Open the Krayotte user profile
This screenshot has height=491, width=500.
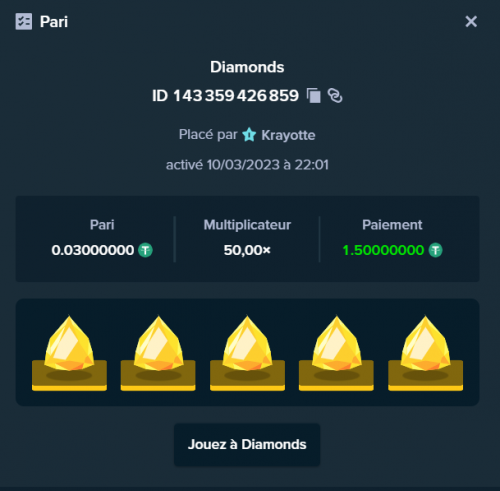(288, 135)
